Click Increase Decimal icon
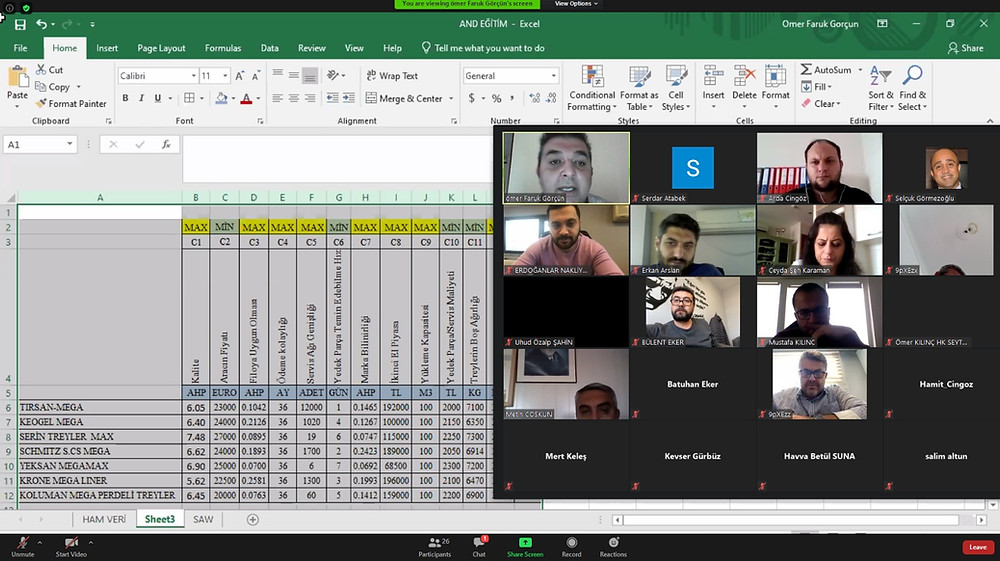 [534, 98]
